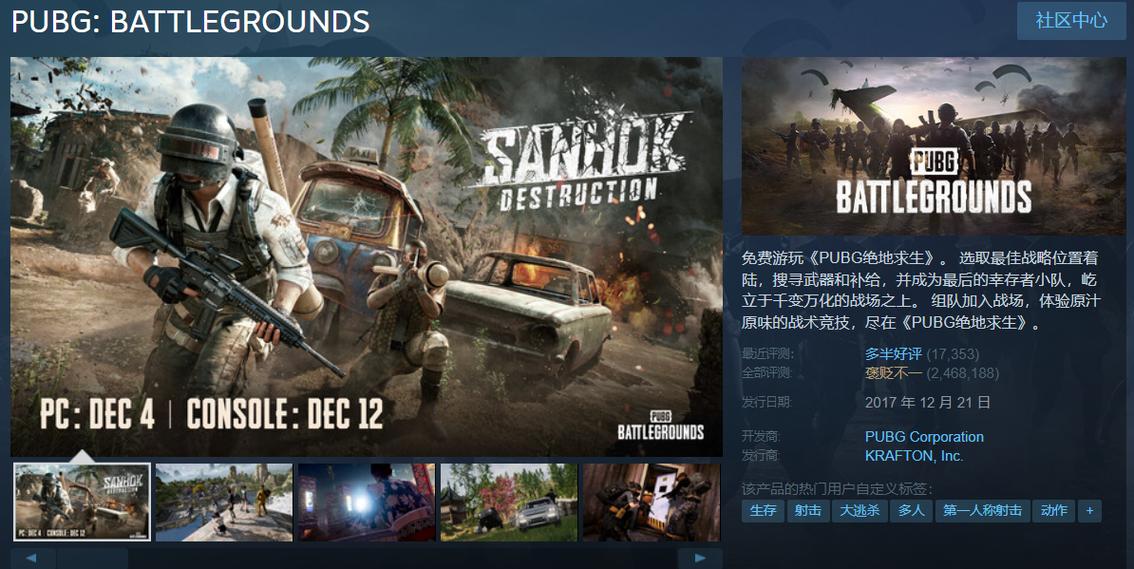Viewport: 1134px width, 569px height.
Task: Click the left arrow on the screenshot strip
Action: (x=33, y=559)
